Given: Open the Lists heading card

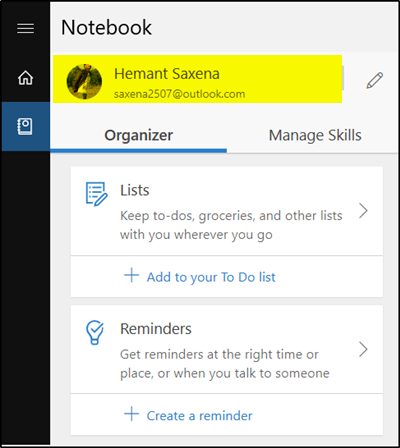Looking at the screenshot, I should (227, 211).
